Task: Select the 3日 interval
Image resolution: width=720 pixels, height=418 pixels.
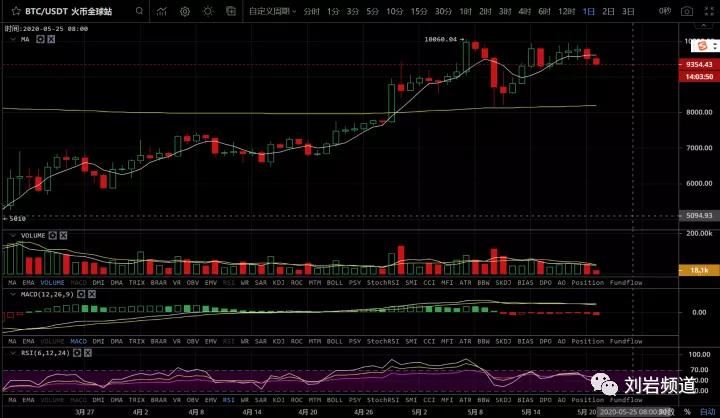Action: click(628, 11)
